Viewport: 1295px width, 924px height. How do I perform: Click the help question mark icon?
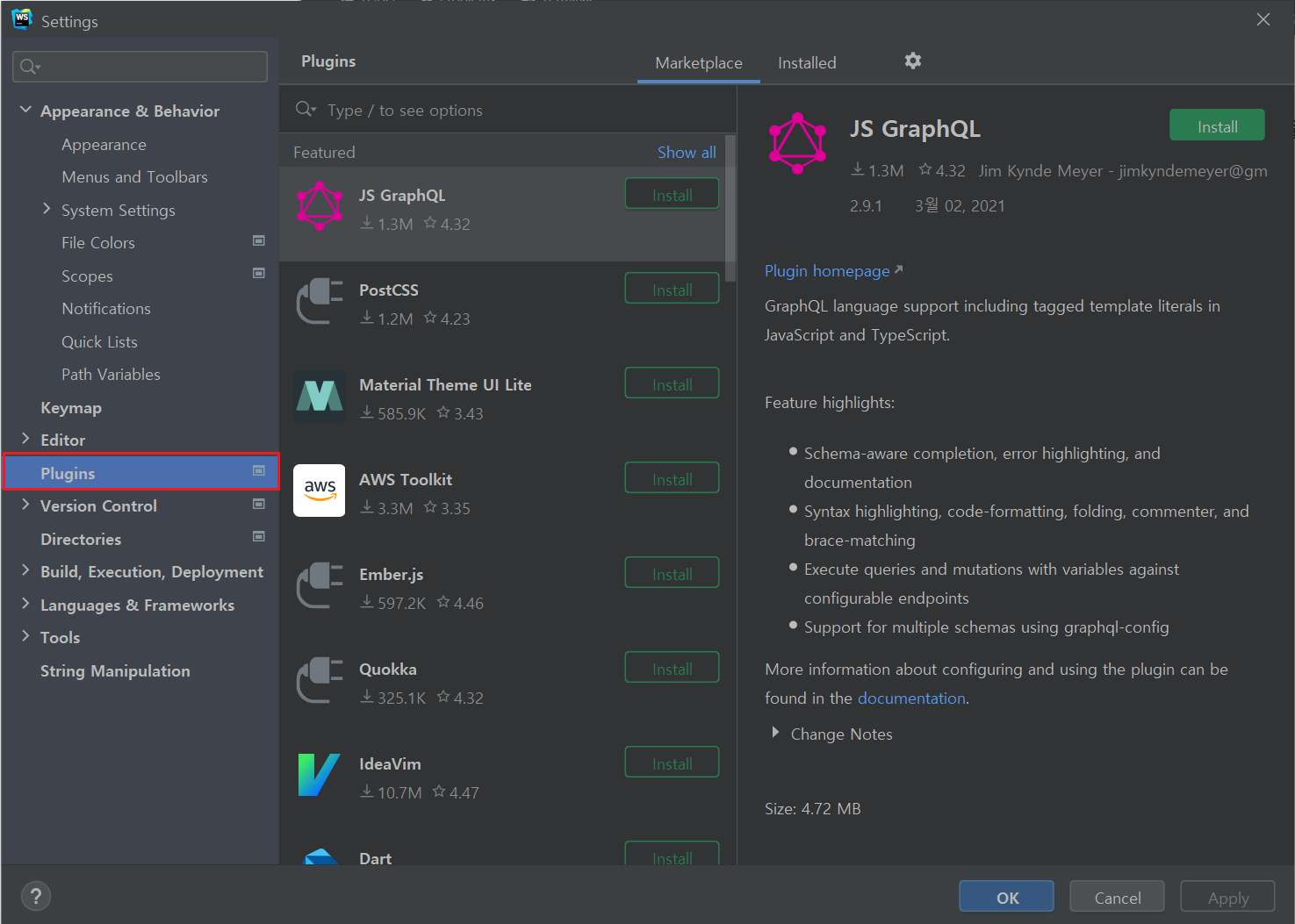pyautogui.click(x=36, y=896)
